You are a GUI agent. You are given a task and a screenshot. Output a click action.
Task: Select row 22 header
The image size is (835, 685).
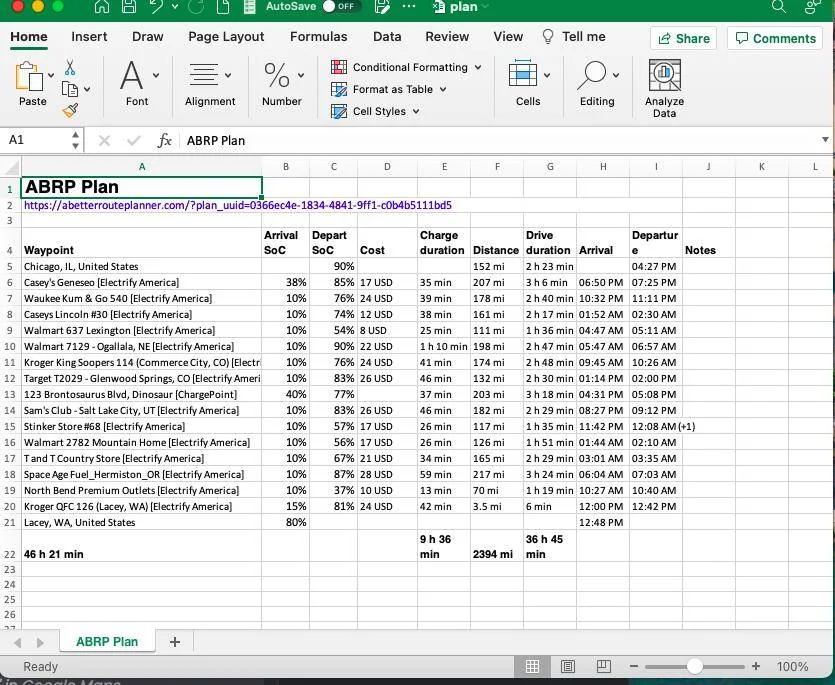coord(10,546)
